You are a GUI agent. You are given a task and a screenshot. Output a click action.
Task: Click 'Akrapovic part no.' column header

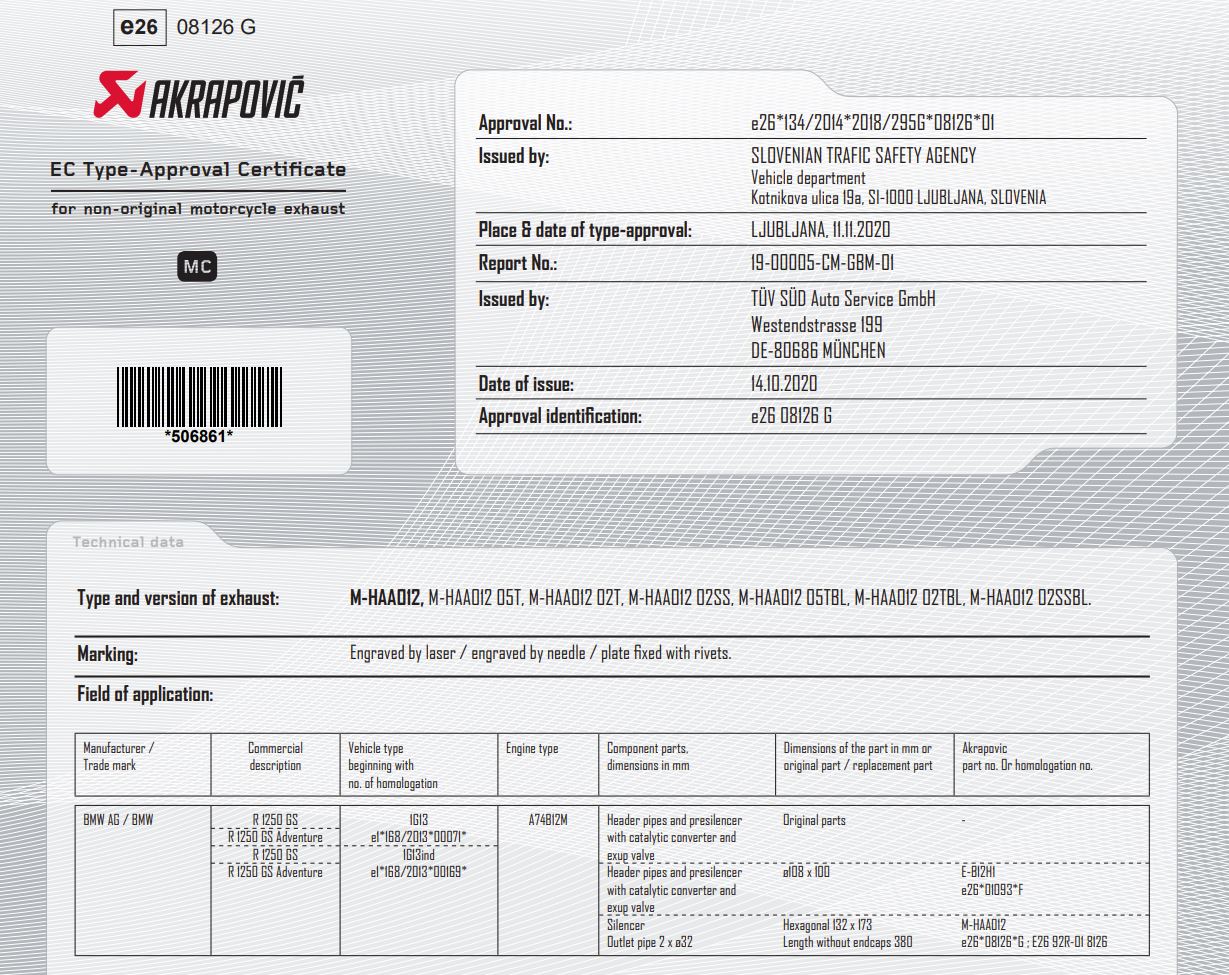[1027, 757]
